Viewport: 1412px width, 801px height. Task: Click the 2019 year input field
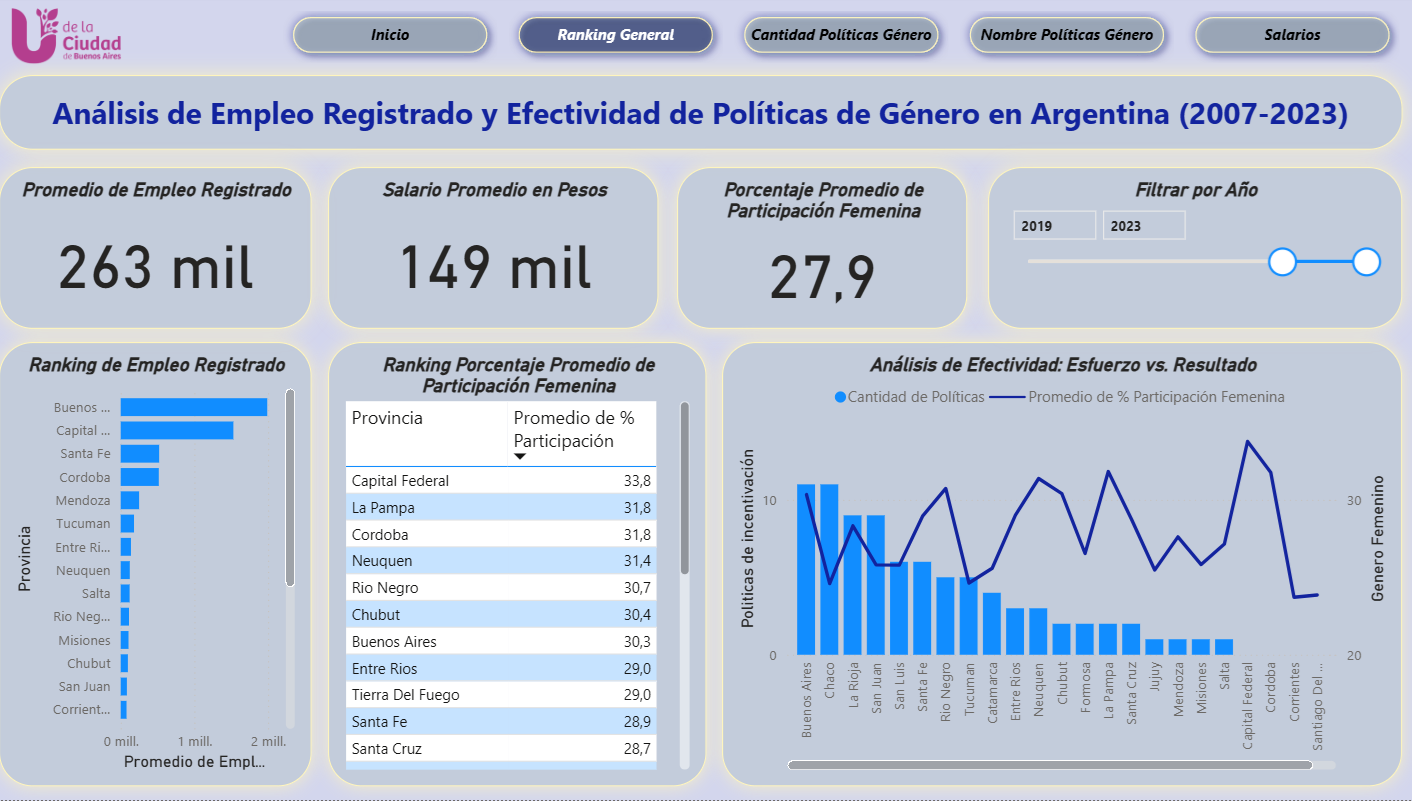(1054, 225)
